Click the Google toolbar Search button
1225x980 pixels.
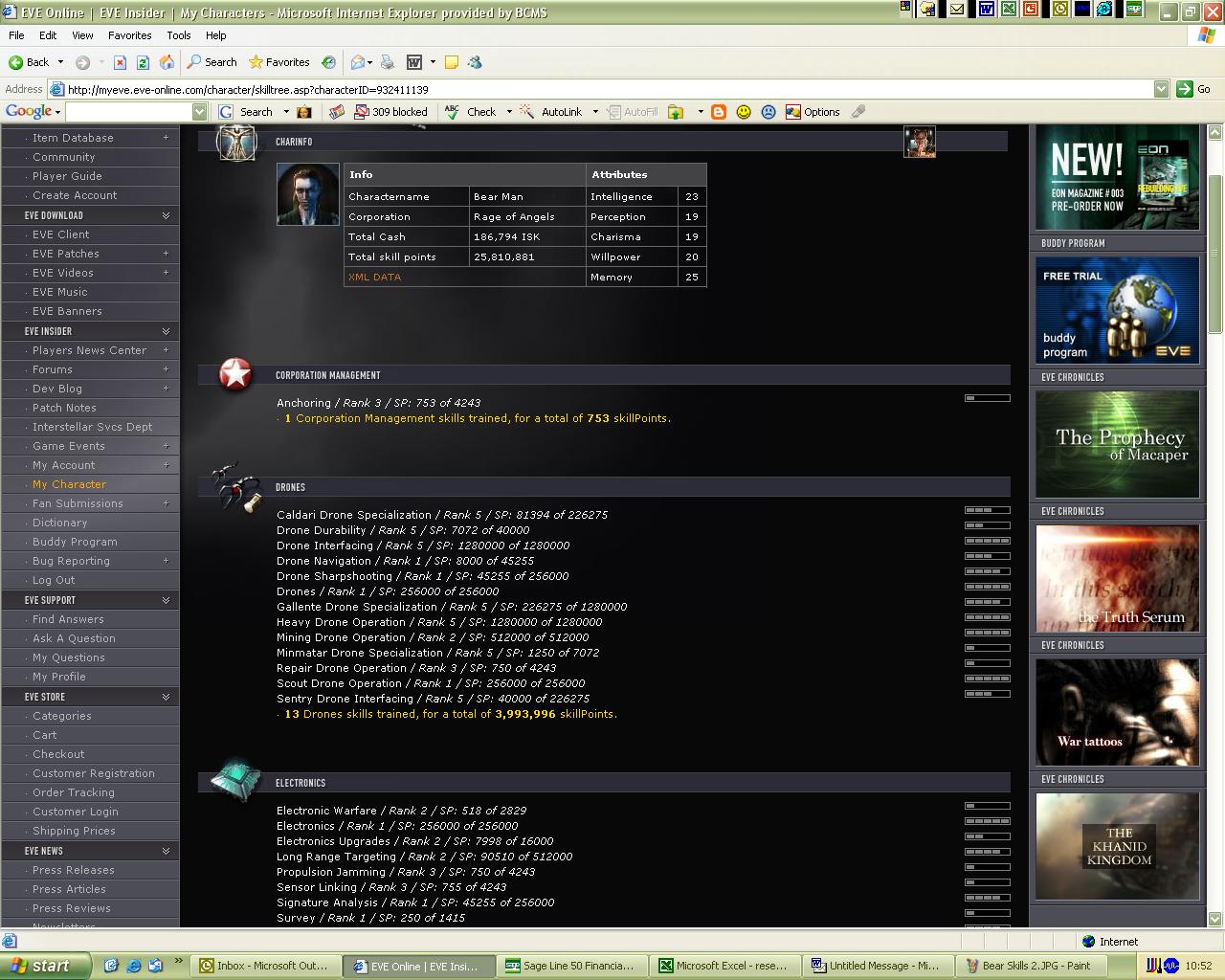[247, 112]
